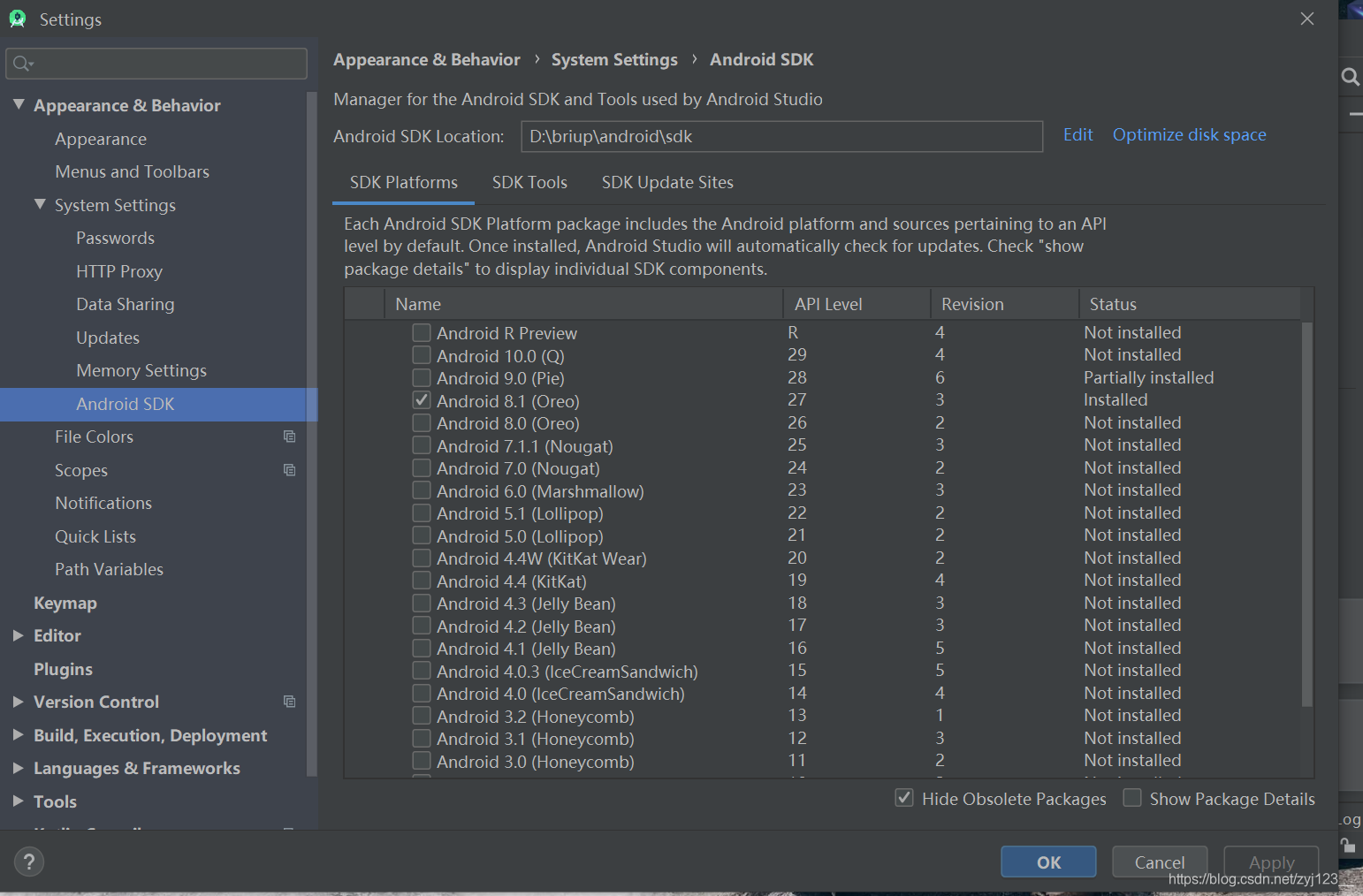Screen dimensions: 1363x896
Task: Confirm with the OK button
Action: (x=1048, y=862)
